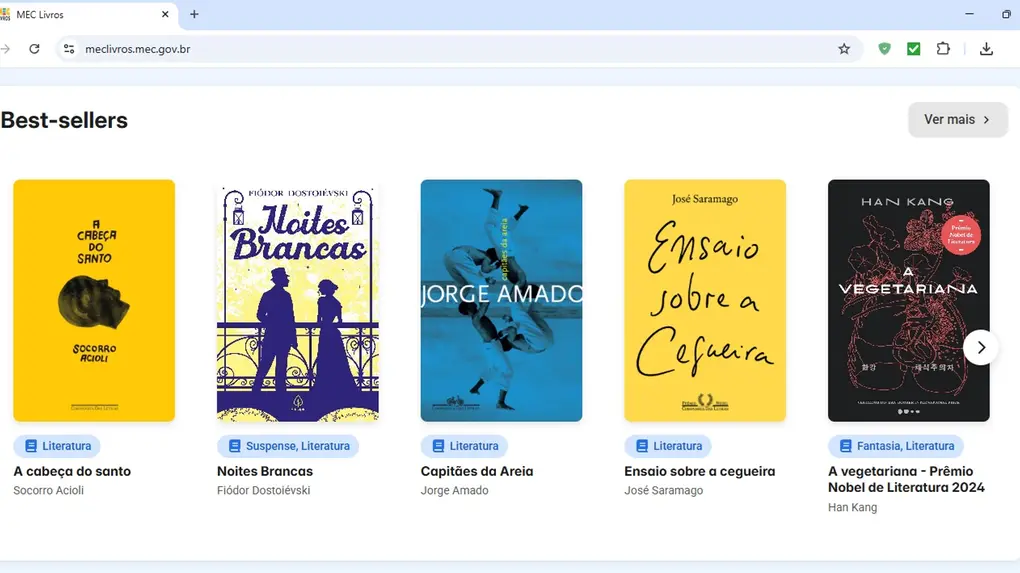Click the Ver mais button
The width and height of the screenshot is (1020, 573).
coord(957,120)
